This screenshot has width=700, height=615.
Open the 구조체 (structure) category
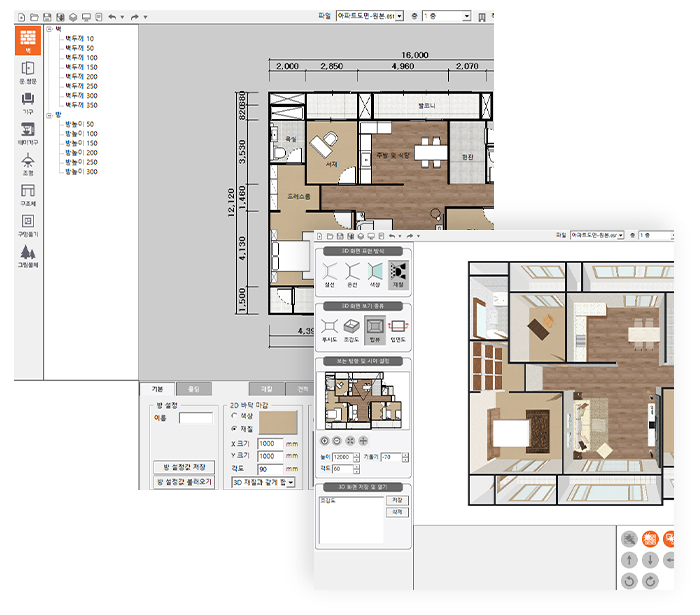(x=28, y=193)
